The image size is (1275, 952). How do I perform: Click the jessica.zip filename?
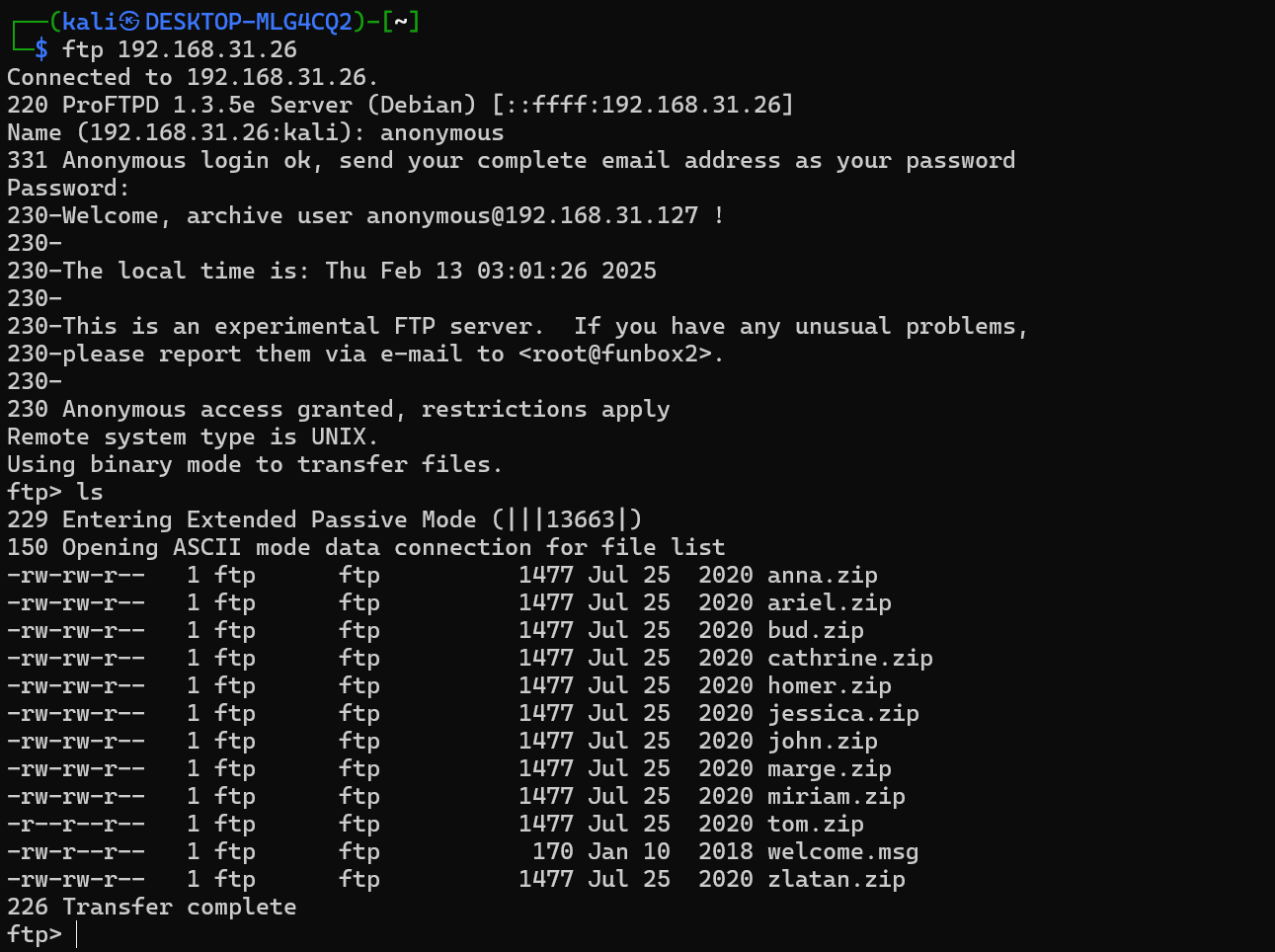842,713
